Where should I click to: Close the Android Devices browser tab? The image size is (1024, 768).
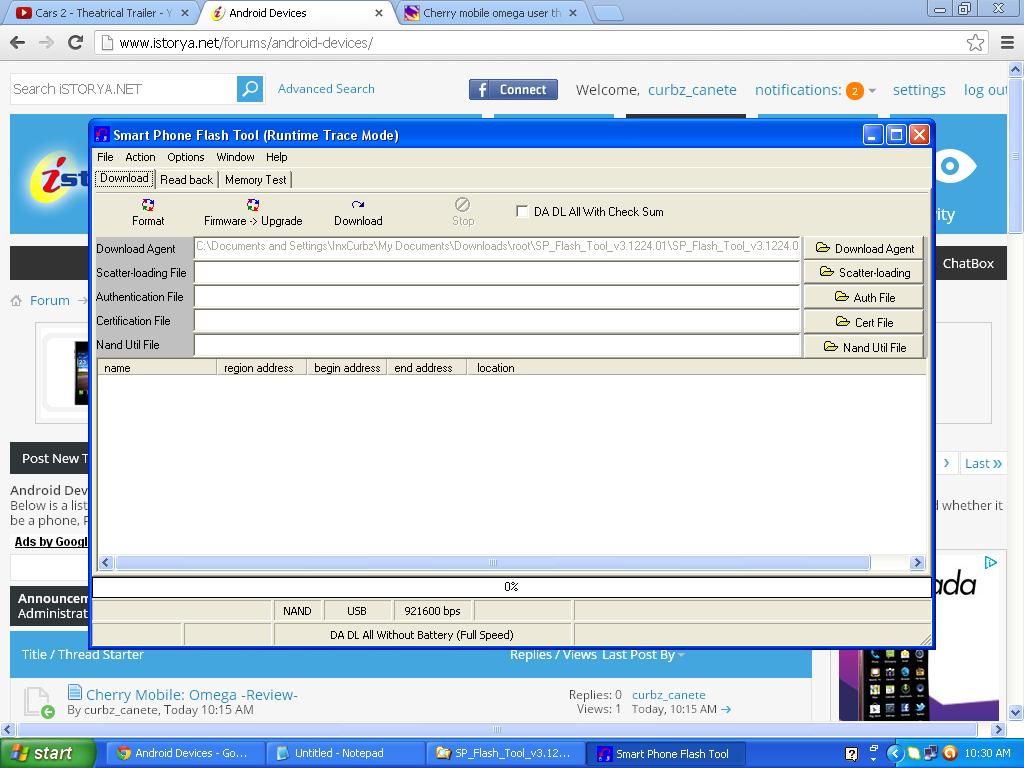tap(378, 13)
